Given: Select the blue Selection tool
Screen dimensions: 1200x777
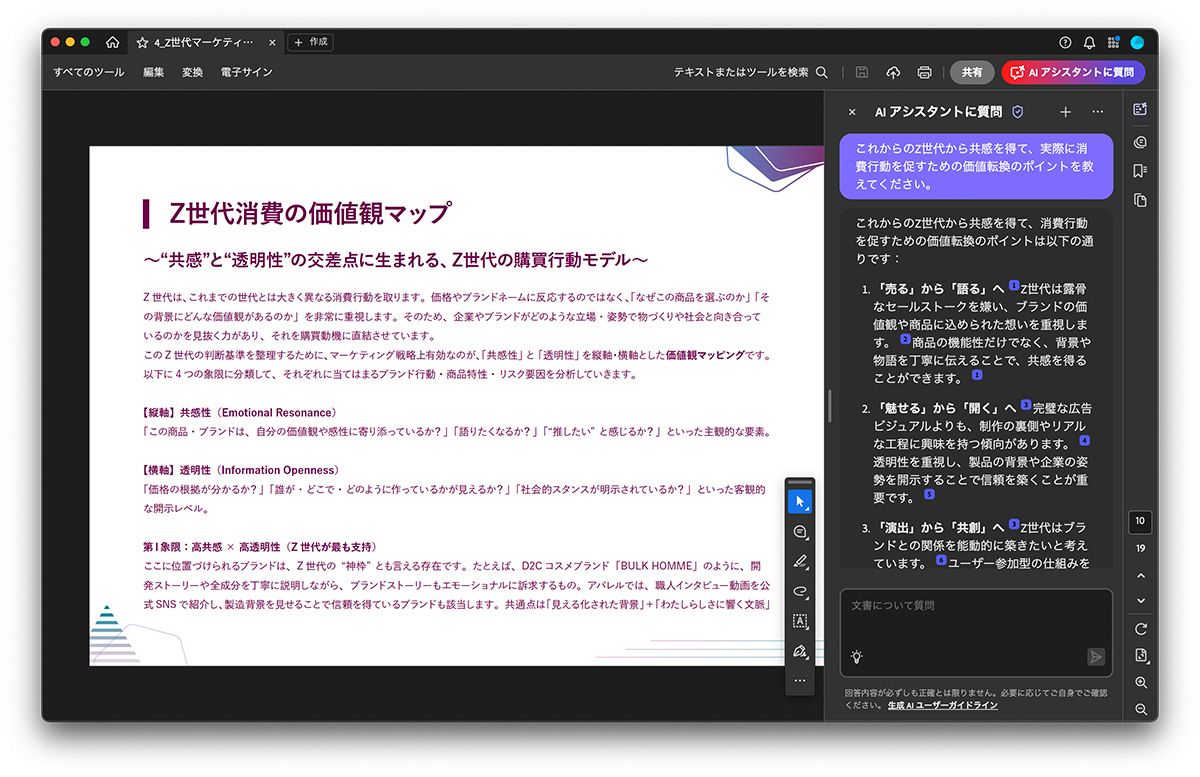Looking at the screenshot, I should coord(800,500).
